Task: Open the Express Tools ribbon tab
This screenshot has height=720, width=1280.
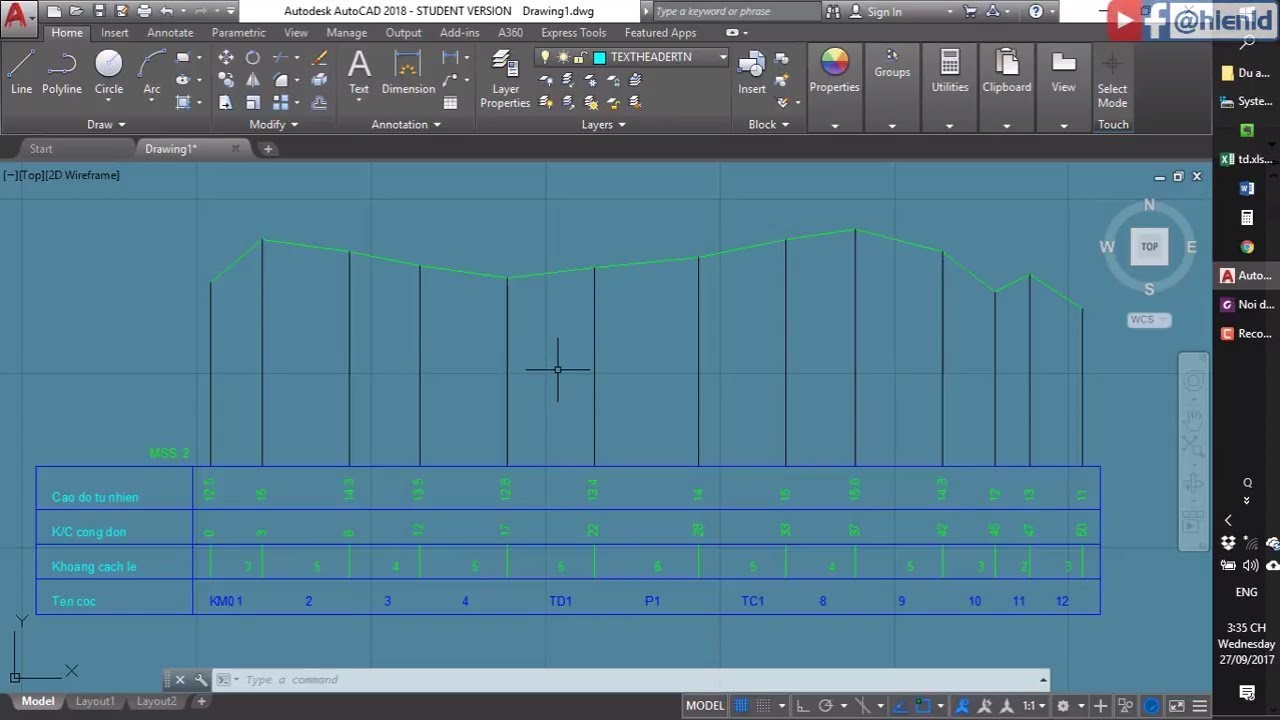Action: [x=573, y=32]
